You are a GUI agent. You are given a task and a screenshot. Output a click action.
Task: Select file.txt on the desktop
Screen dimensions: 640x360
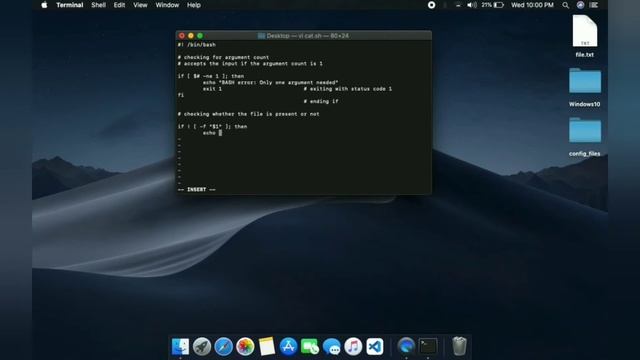584,36
